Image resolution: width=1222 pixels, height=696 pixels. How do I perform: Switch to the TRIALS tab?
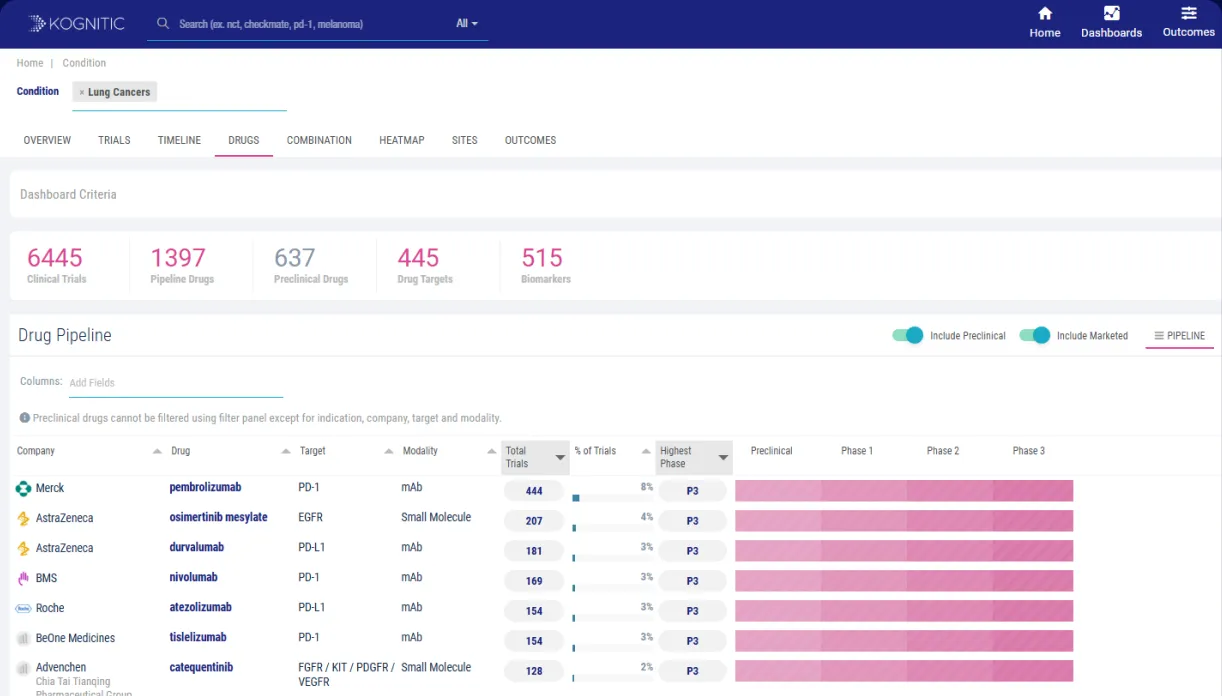[x=114, y=140]
